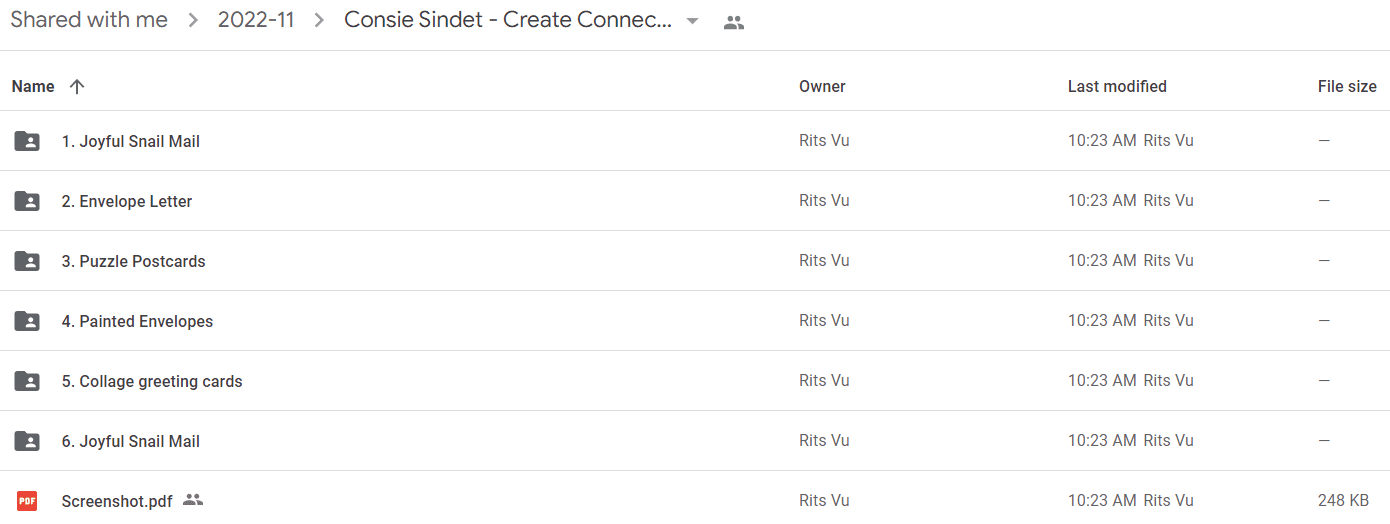
Task: Click the shared folder icon for Envelope Letter
Action: pos(27,201)
